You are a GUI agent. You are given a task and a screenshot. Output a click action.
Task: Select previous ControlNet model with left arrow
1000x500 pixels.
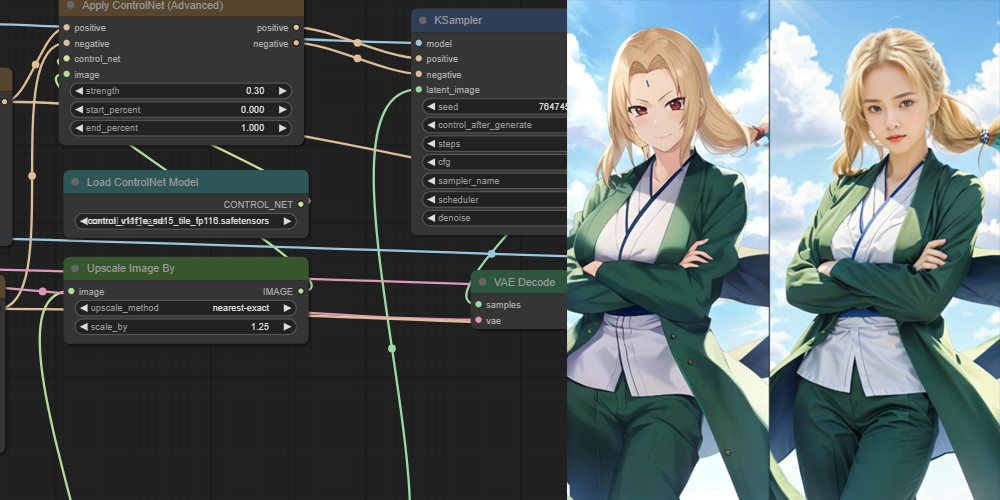click(x=84, y=221)
